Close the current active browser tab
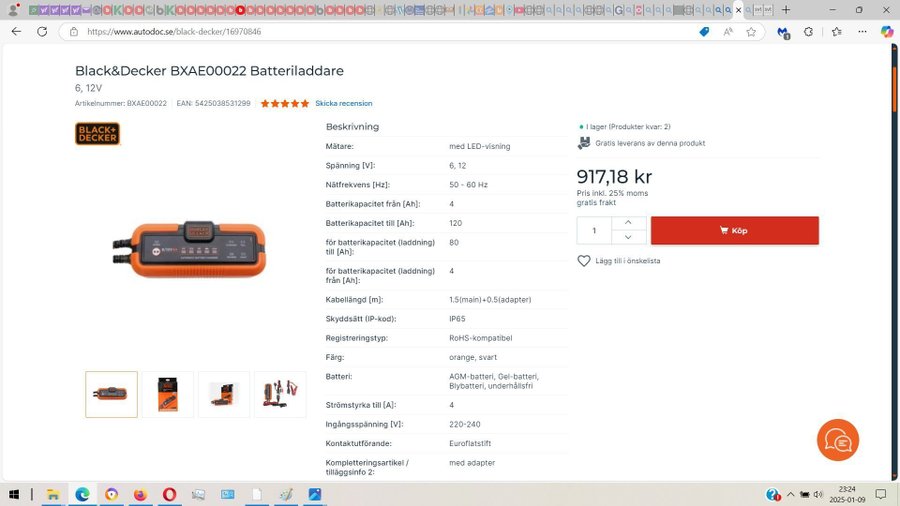Image resolution: width=900 pixels, height=506 pixels. [739, 10]
